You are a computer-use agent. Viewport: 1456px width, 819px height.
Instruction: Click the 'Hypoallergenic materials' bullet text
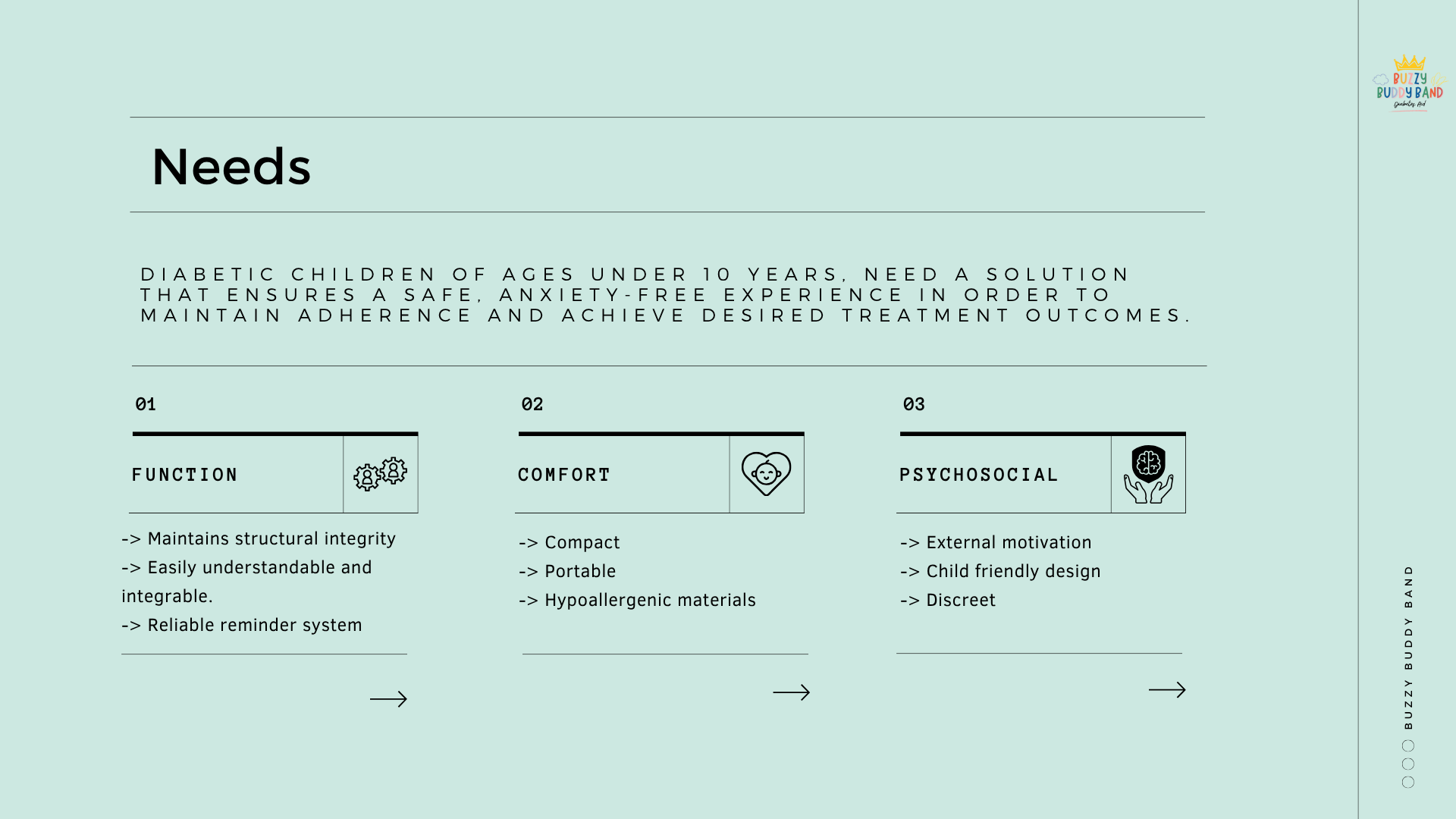[650, 600]
